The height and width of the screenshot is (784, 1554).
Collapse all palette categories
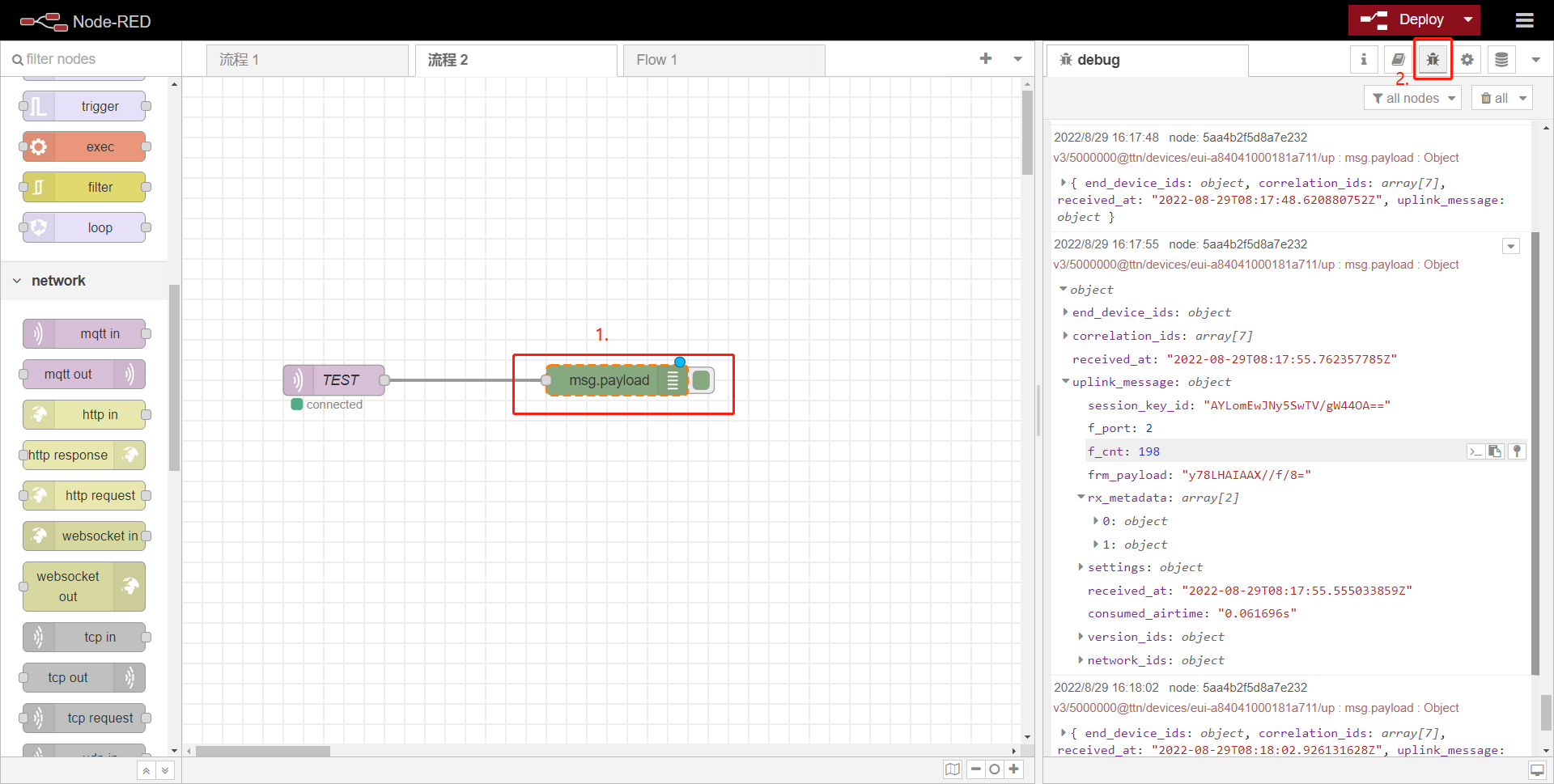coord(146,770)
